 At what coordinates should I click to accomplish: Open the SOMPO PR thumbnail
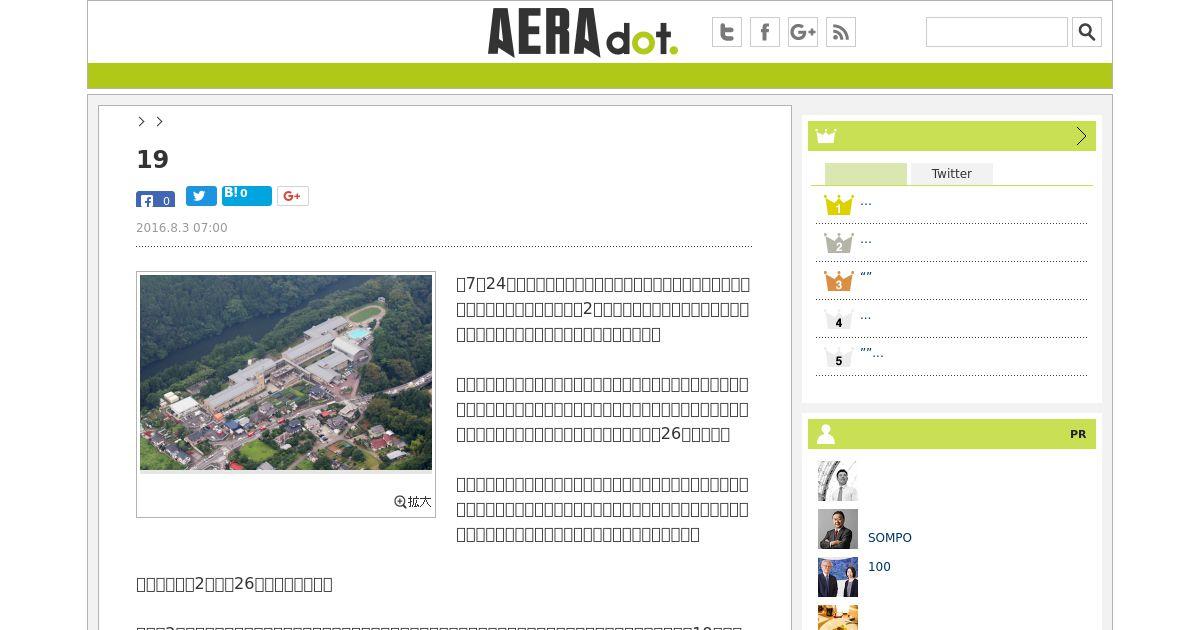coord(838,529)
